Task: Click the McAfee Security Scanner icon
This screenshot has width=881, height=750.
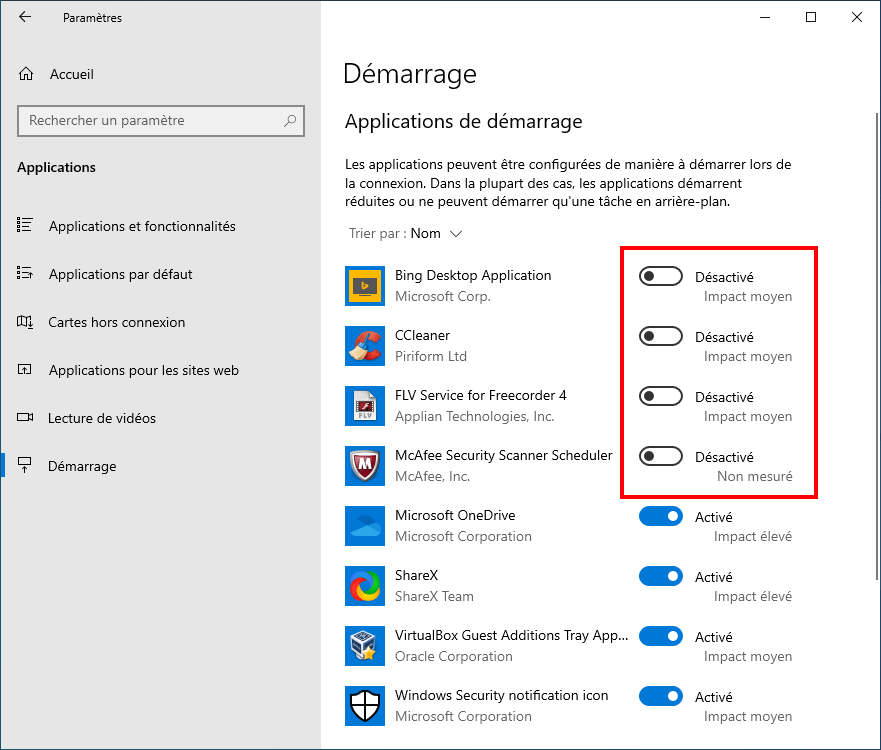Action: click(x=365, y=466)
